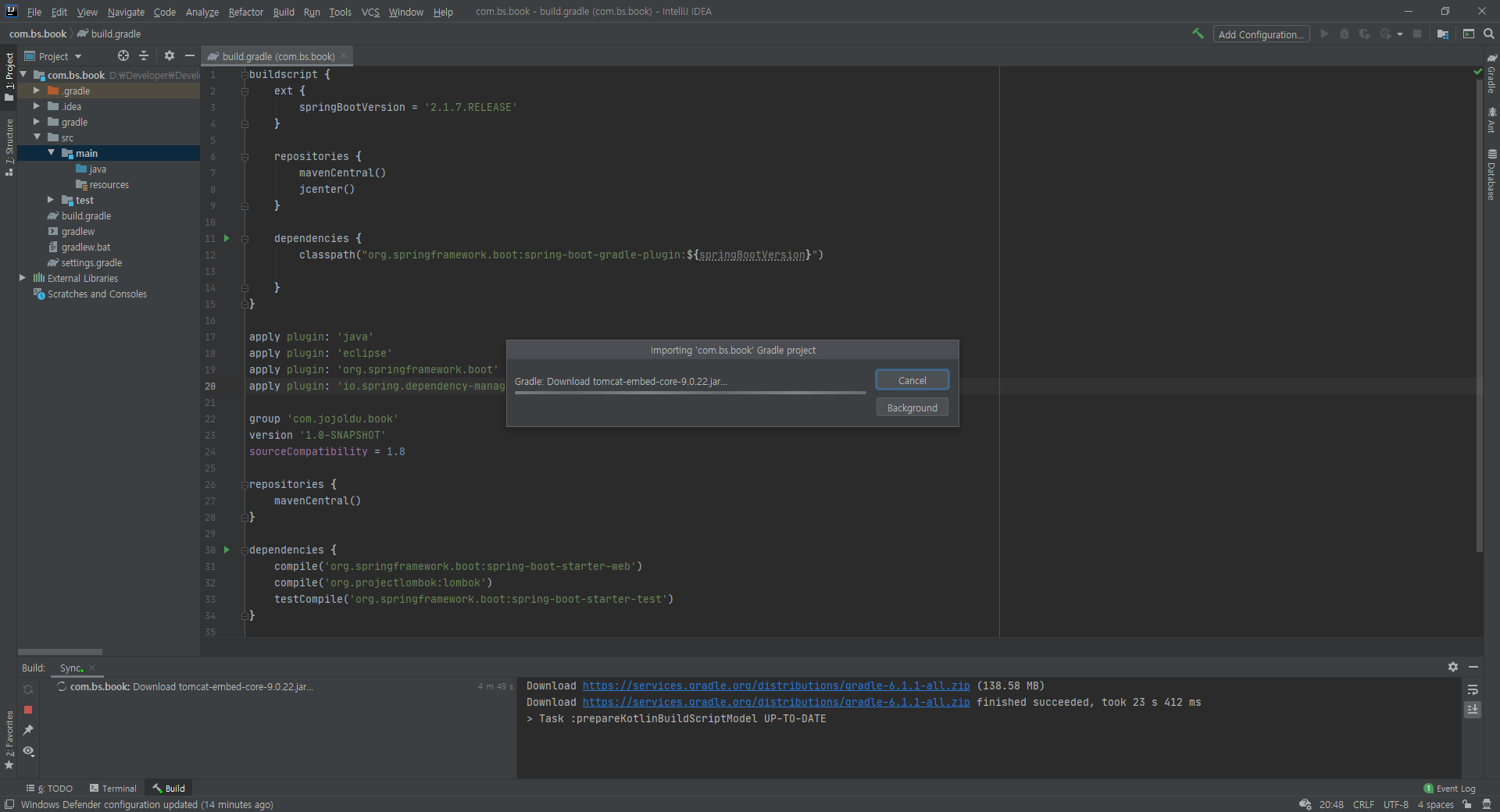Open the Analyze menu
This screenshot has width=1500, height=812.
202,12
